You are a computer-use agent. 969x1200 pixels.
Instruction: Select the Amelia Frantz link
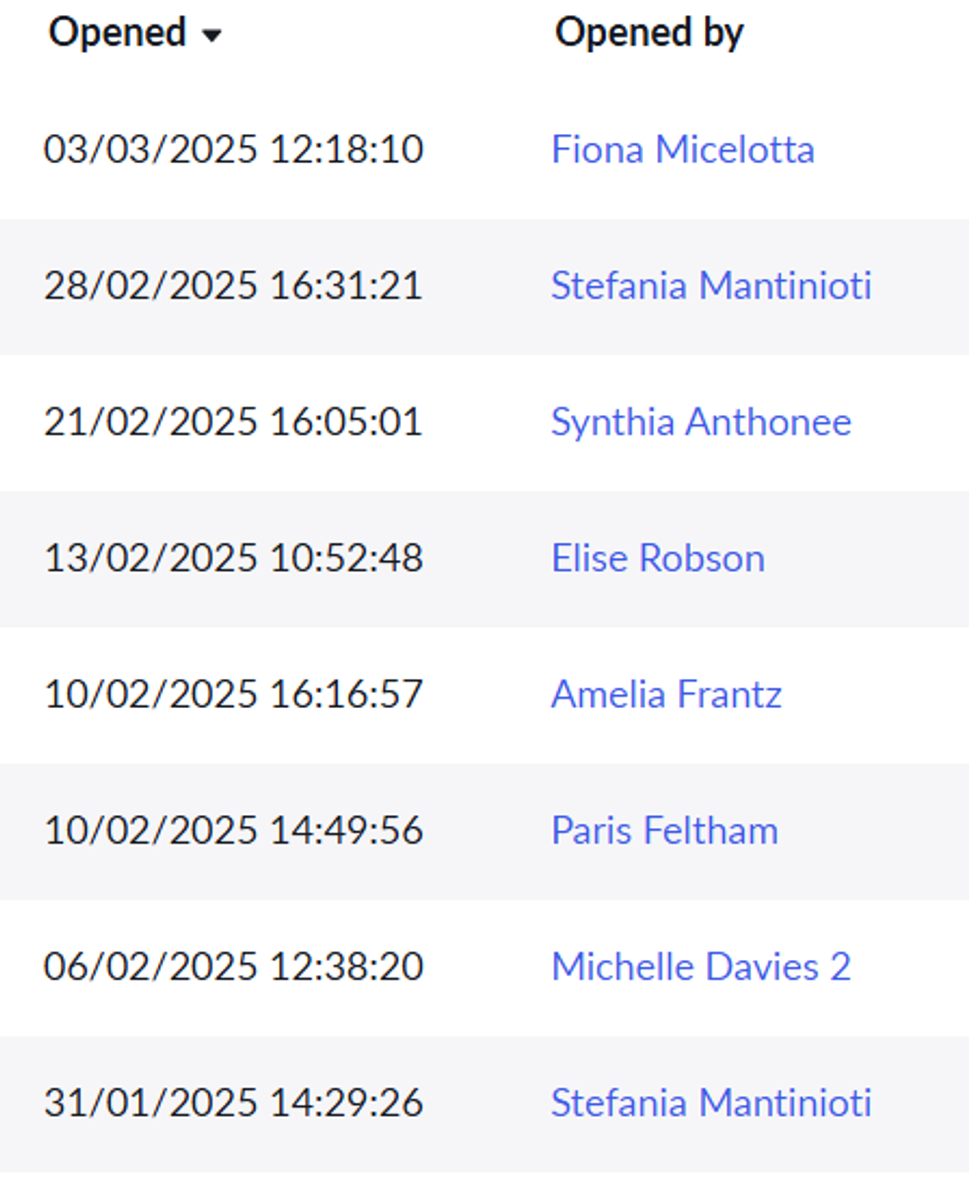pyautogui.click(x=666, y=694)
